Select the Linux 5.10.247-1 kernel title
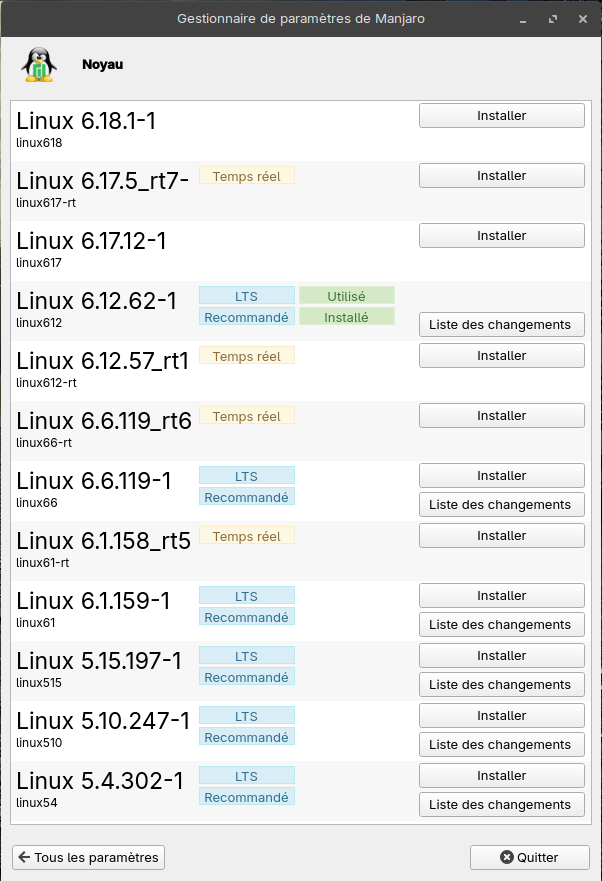Viewport: 602px width, 881px height. point(103,721)
